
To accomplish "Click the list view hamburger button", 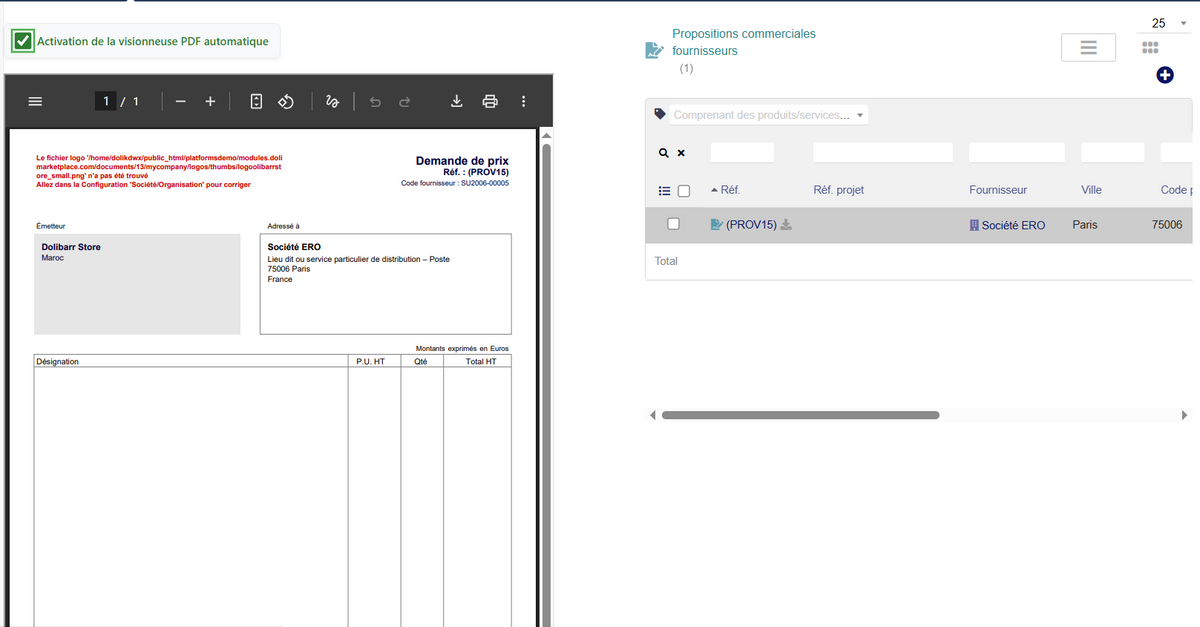I will coord(1088,47).
